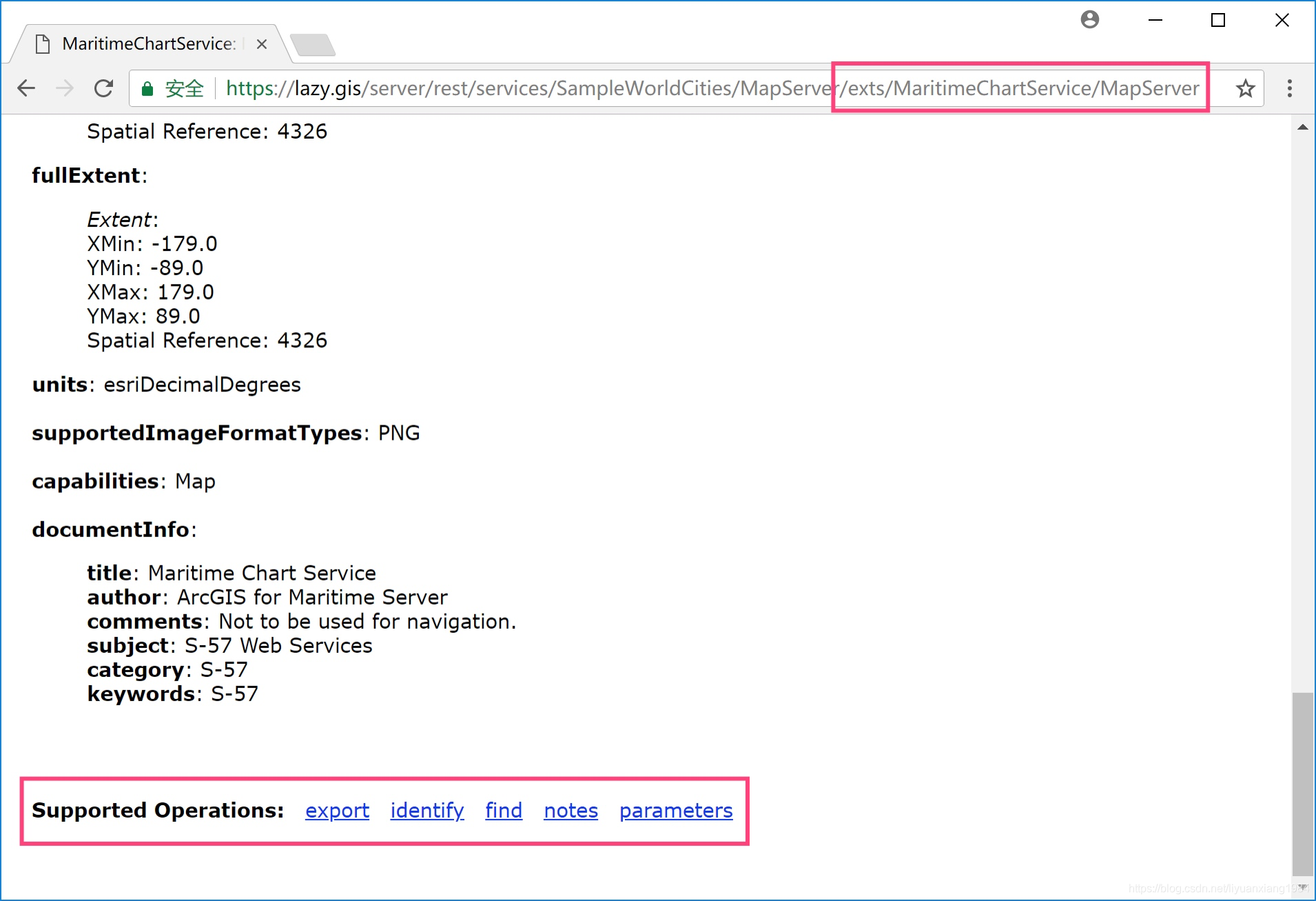1316x901 pixels.
Task: Click 'supportedImageFormatTypes: PNG' text
Action: (x=226, y=433)
